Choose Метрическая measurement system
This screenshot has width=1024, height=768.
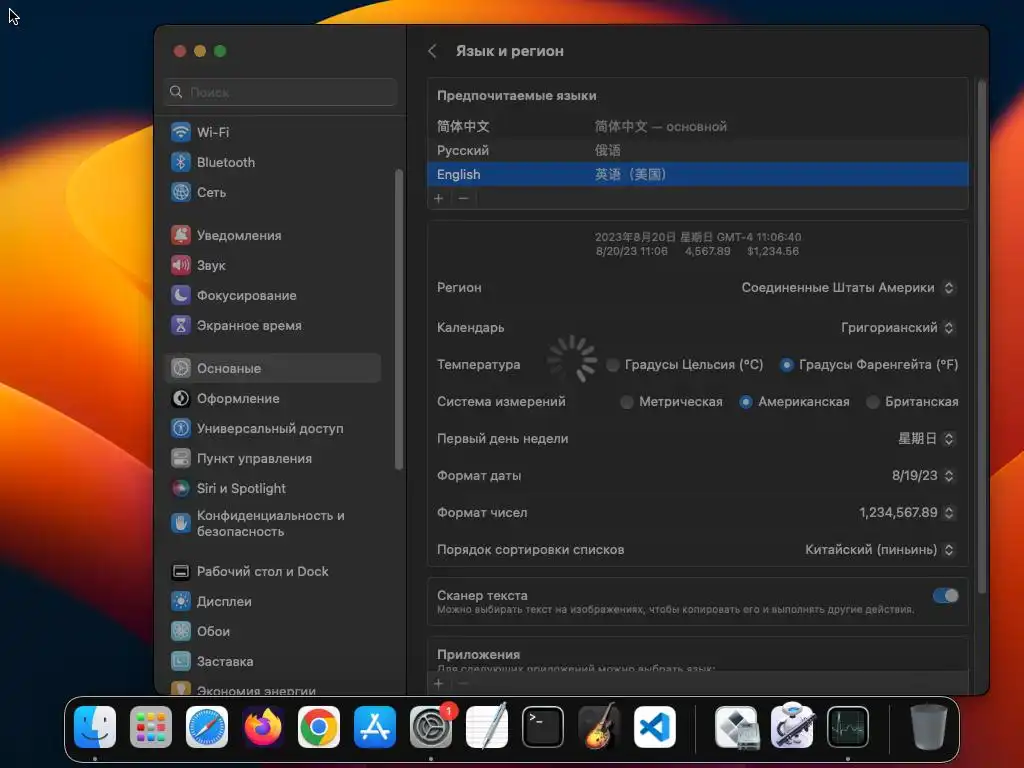click(x=627, y=402)
